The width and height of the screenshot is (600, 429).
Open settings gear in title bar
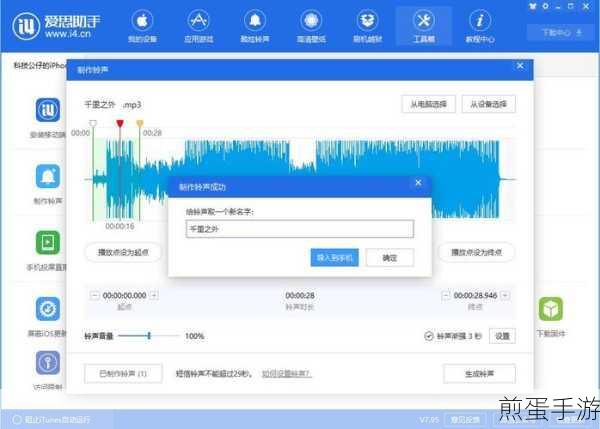(545, 6)
